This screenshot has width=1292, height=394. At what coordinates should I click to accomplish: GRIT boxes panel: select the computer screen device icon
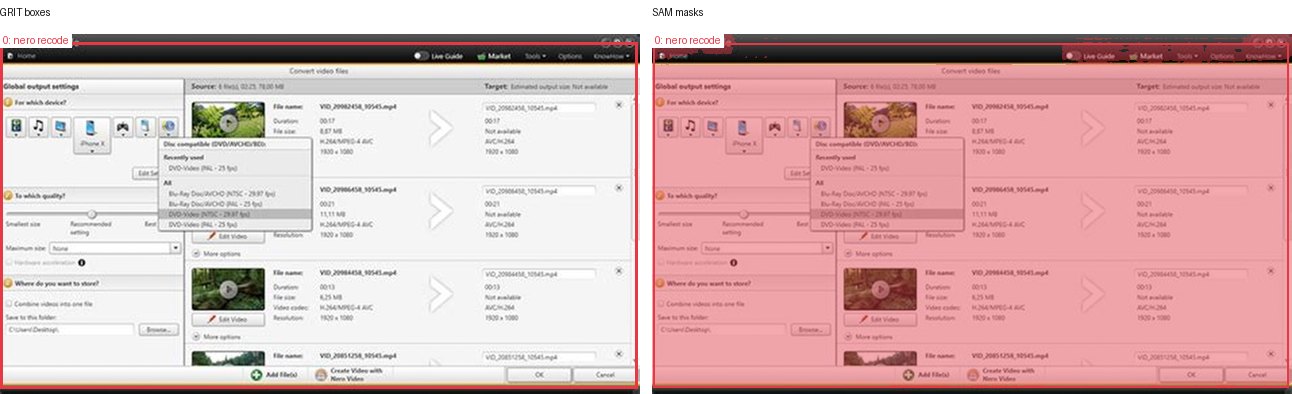tap(62, 126)
